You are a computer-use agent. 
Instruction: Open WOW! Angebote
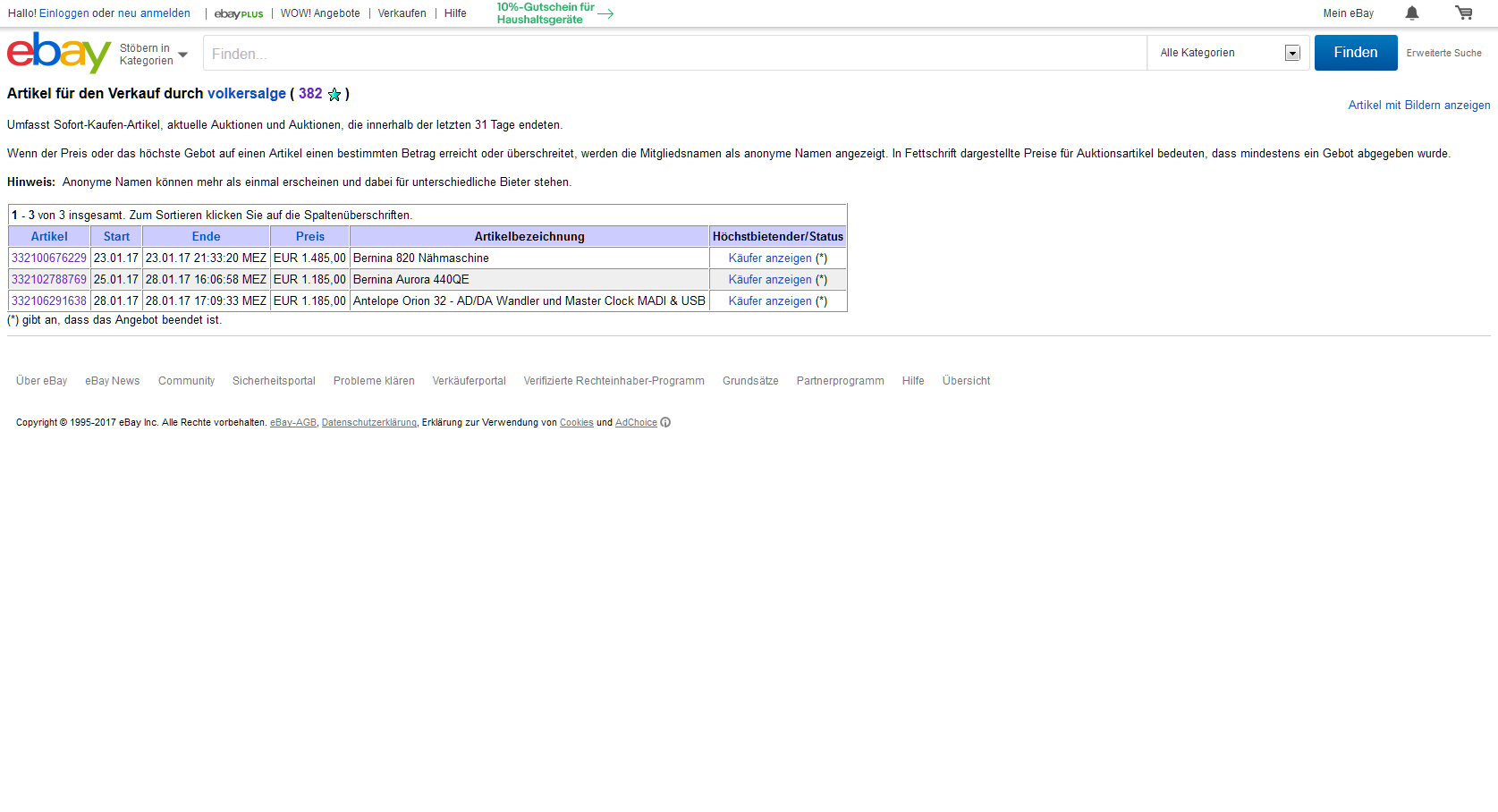[x=320, y=13]
